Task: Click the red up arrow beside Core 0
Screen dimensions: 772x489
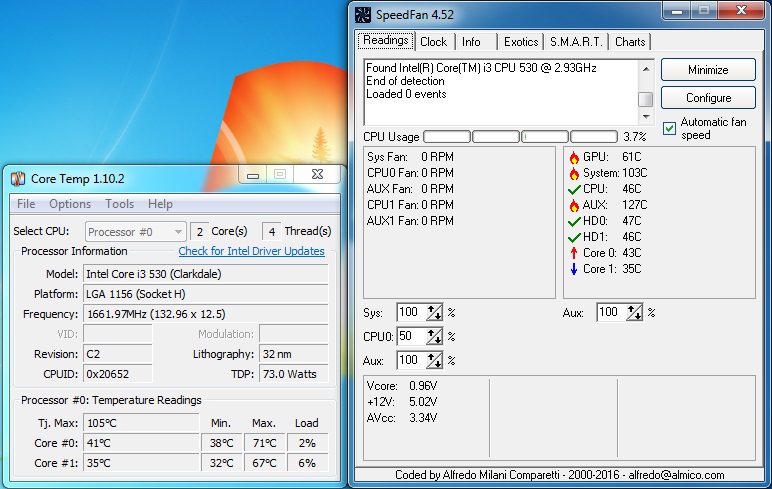Action: click(x=574, y=253)
